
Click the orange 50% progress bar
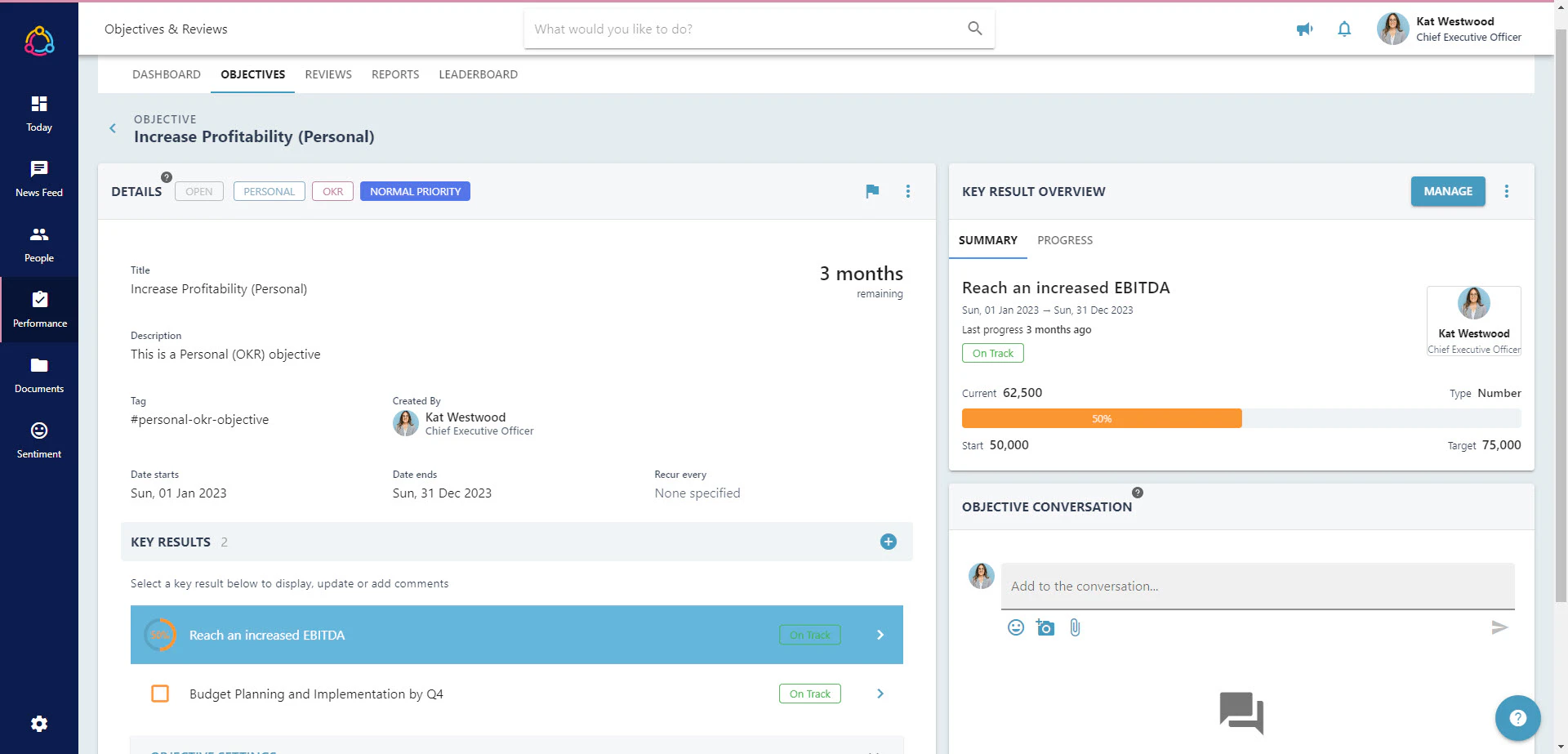tap(1101, 417)
